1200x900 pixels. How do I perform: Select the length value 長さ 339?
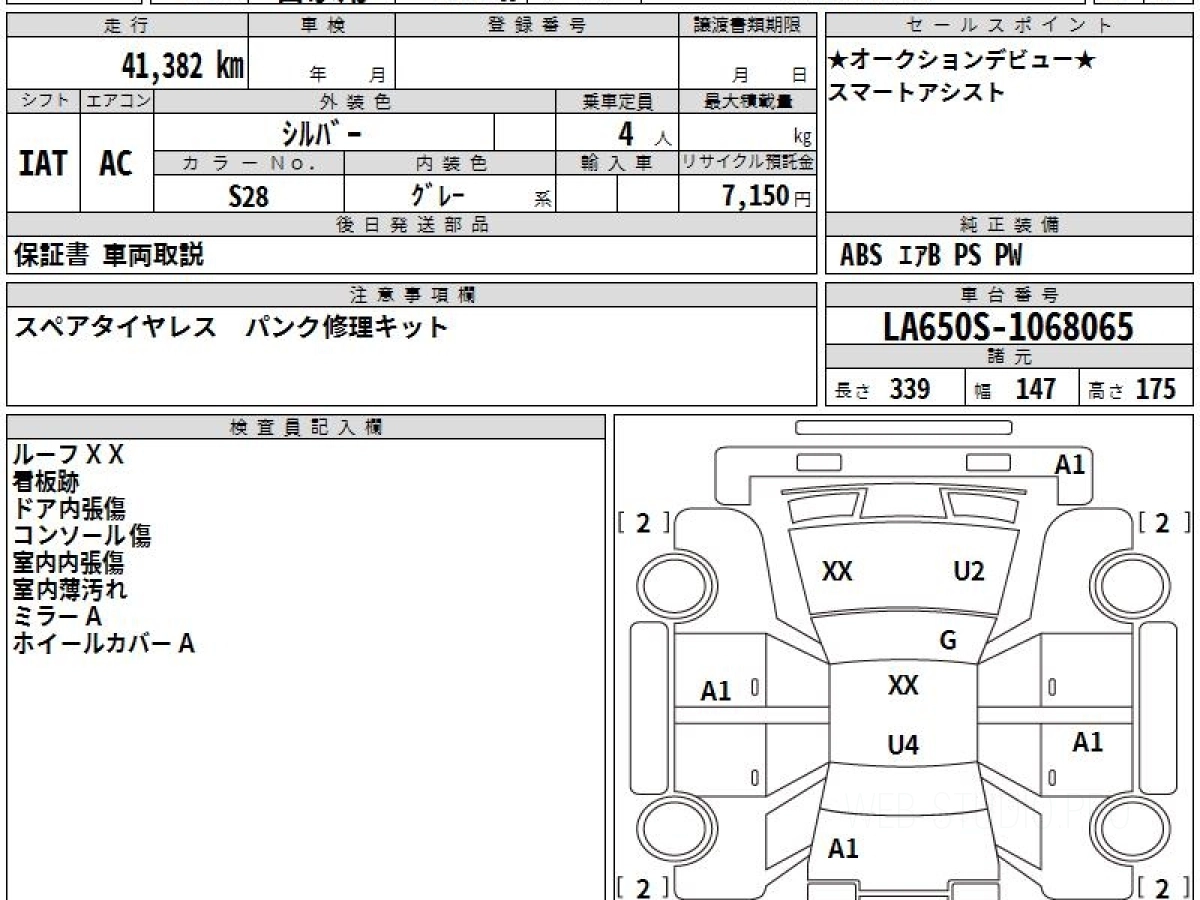(x=883, y=389)
